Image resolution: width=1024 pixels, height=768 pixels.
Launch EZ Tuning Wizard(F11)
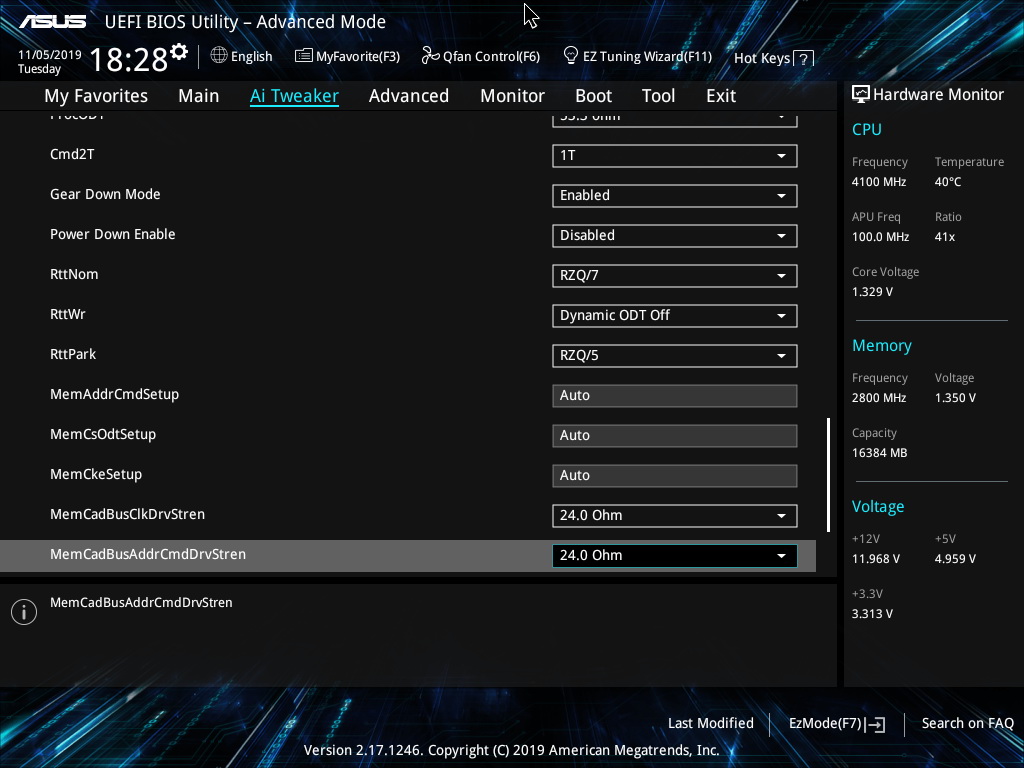point(637,56)
